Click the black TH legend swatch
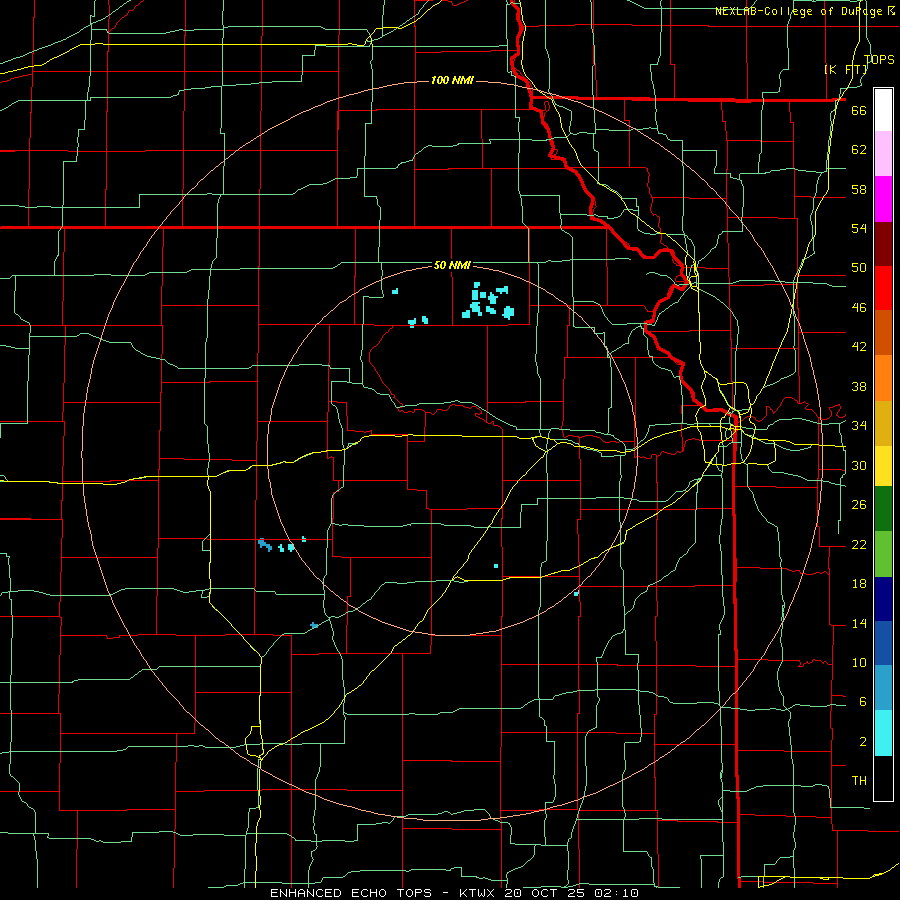 [883, 778]
